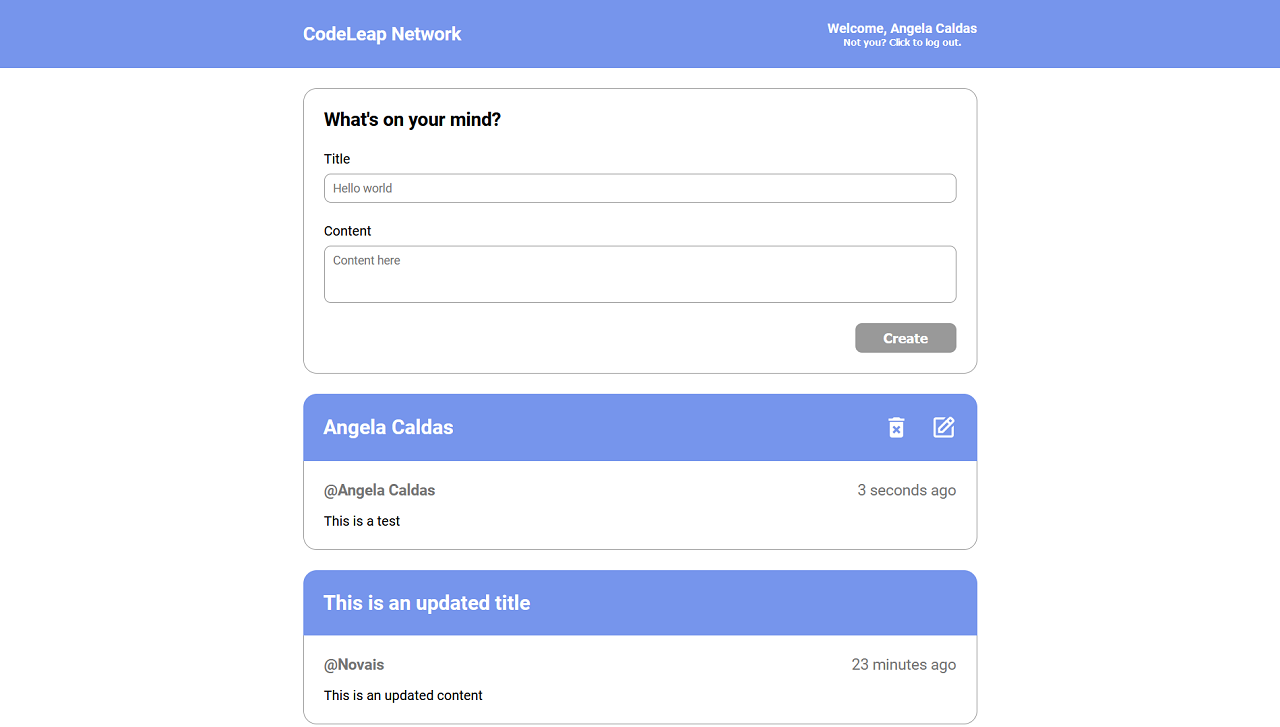Delete the Angela Caldas post

[896, 427]
